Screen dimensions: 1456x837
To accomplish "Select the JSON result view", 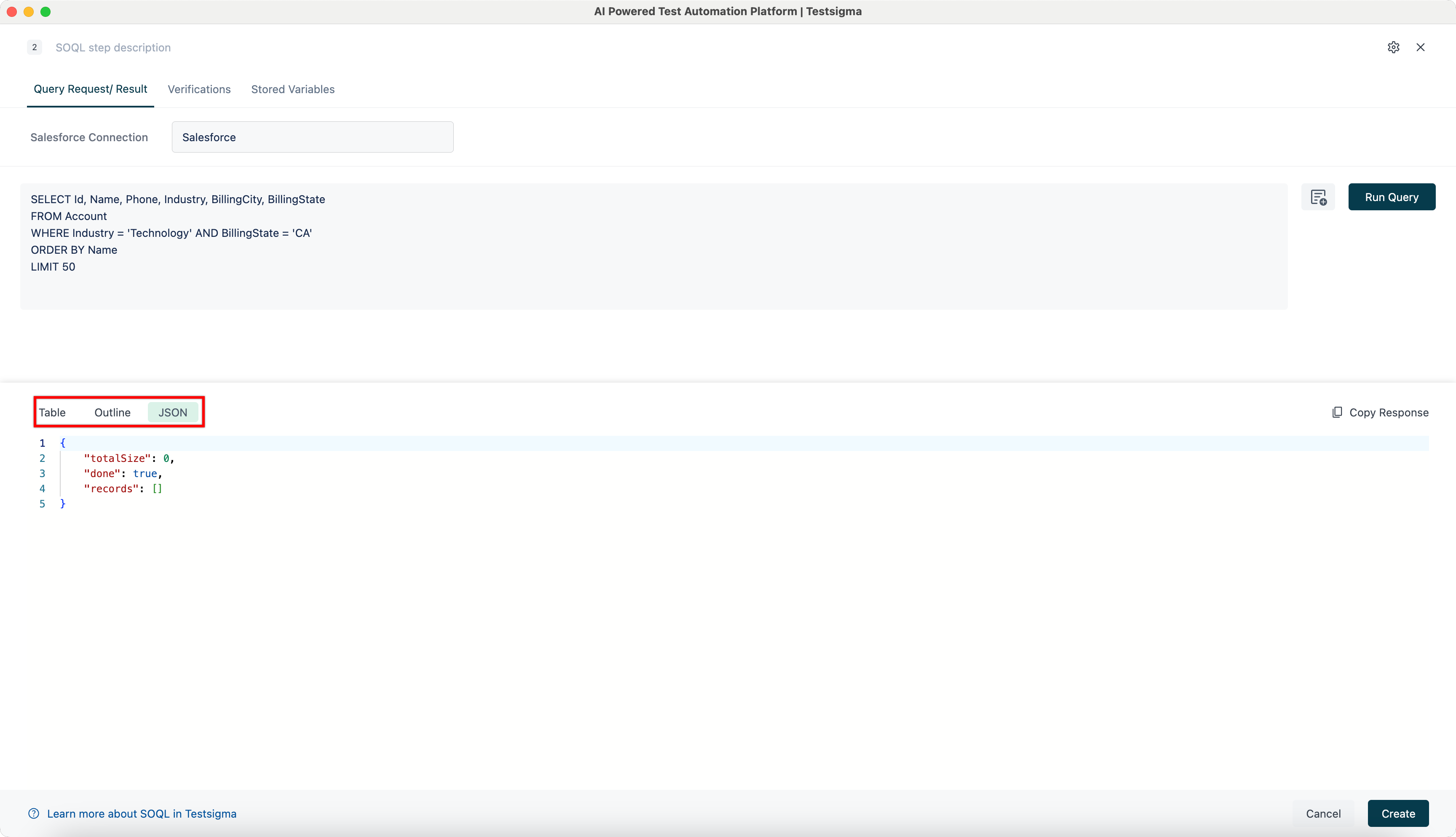I will 172,412.
